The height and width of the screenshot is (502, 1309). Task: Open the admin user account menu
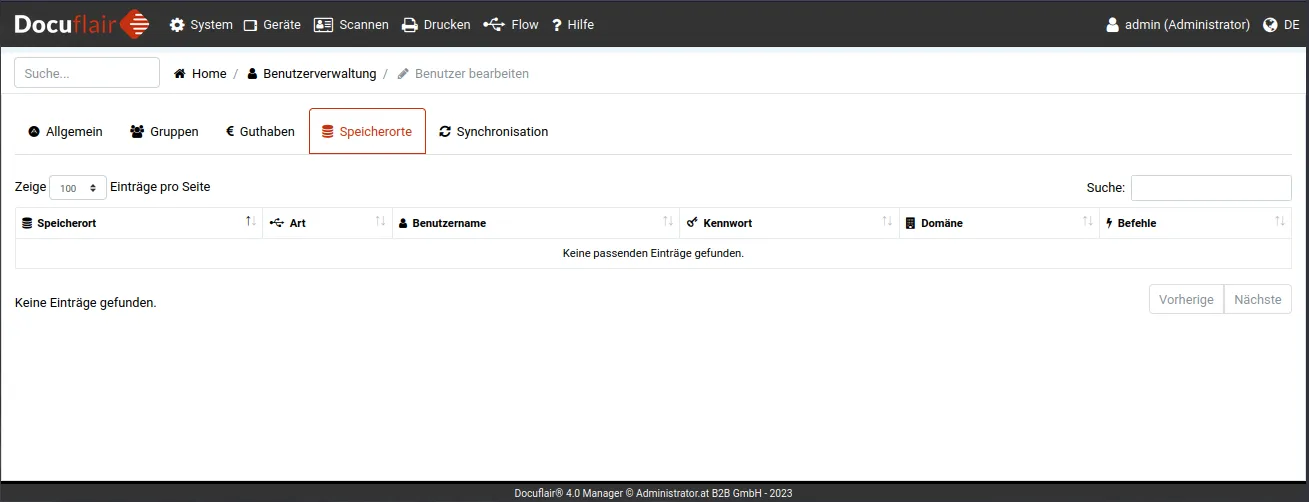(x=1177, y=25)
